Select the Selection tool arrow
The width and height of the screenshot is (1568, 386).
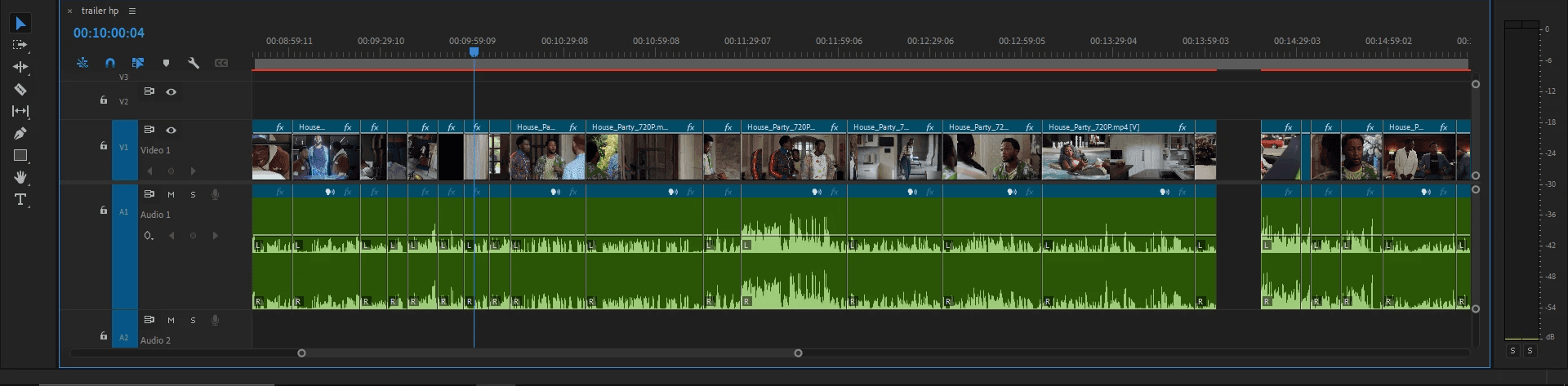pyautogui.click(x=20, y=23)
